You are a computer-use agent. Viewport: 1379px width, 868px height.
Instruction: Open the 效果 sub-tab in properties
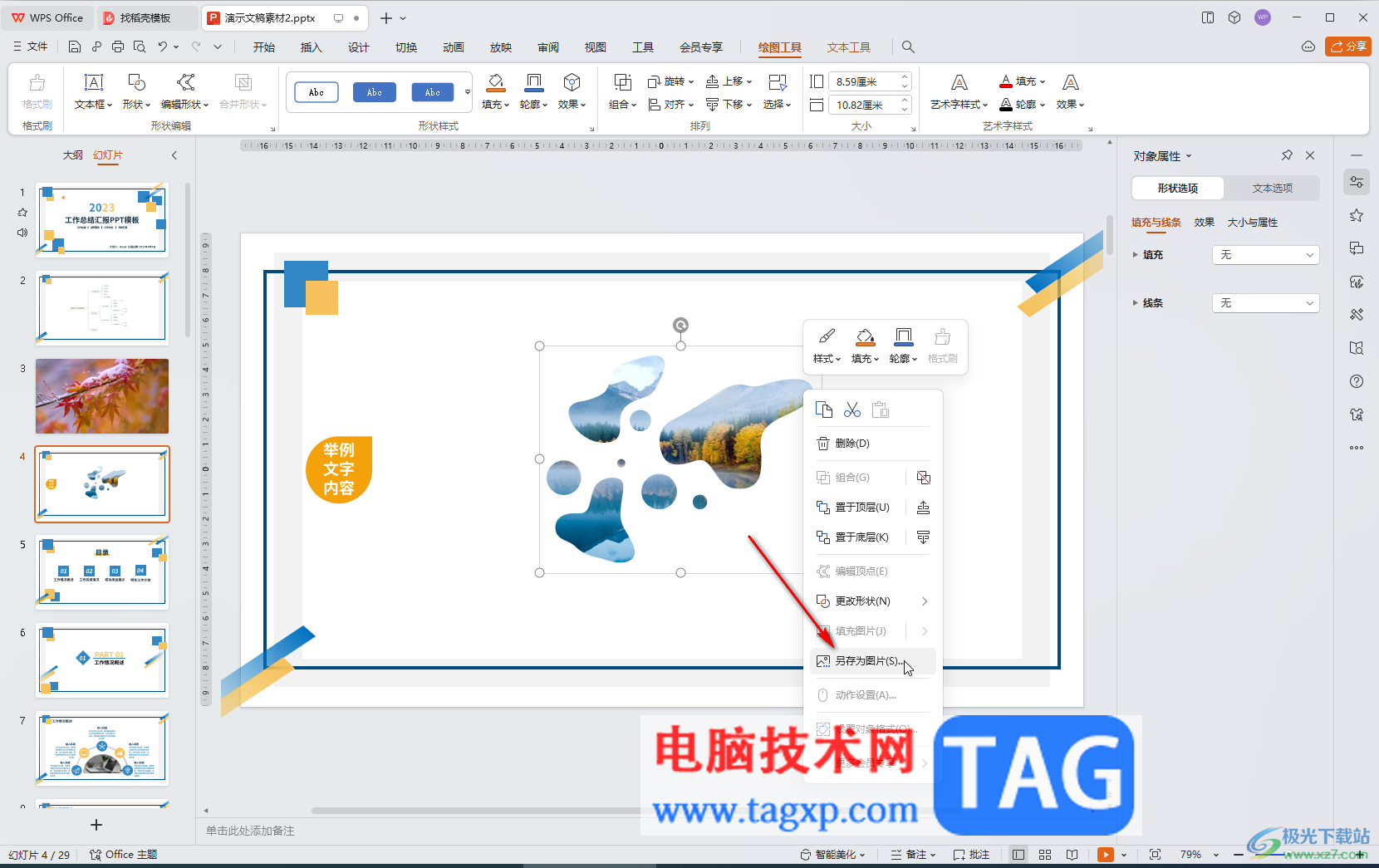[1205, 223]
